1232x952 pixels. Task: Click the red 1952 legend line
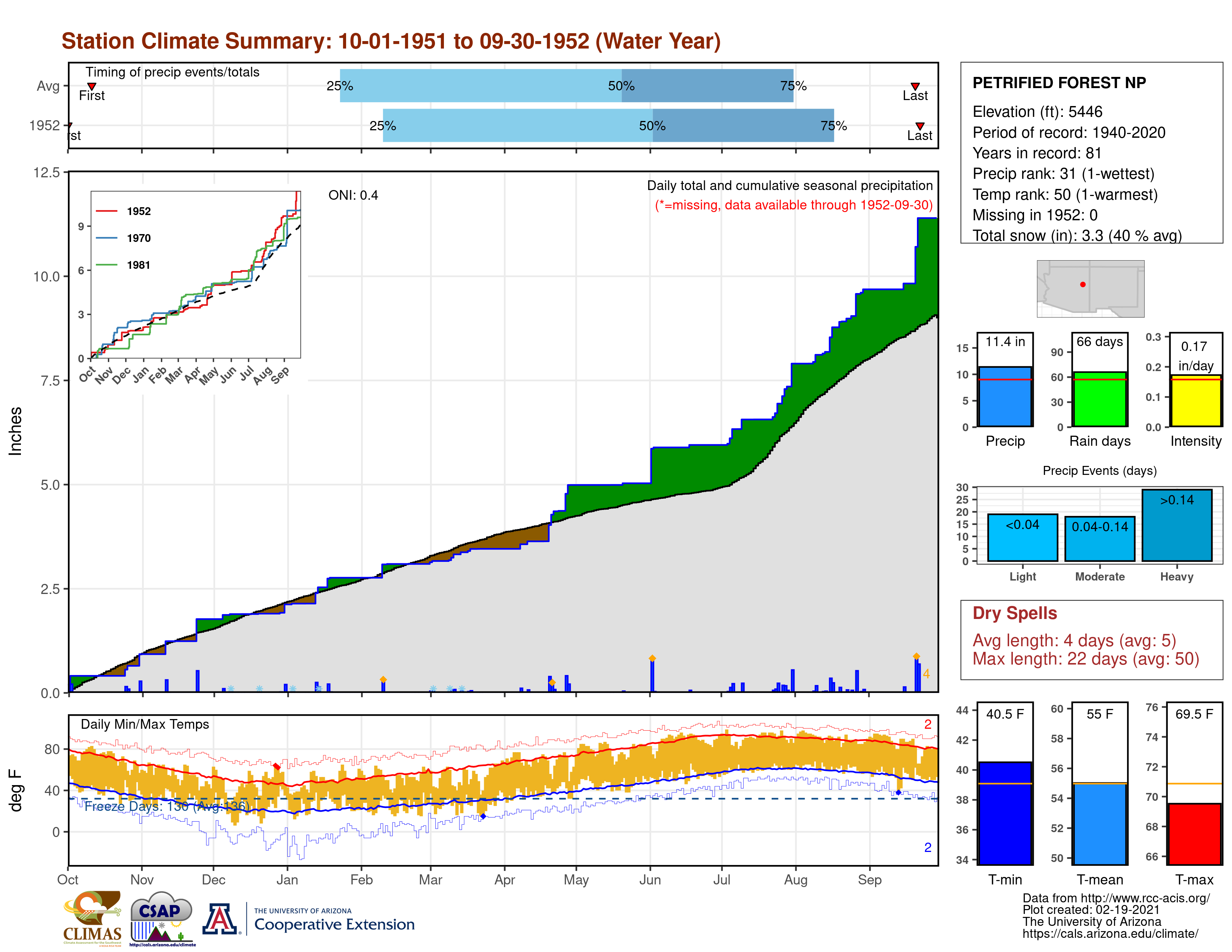click(107, 211)
